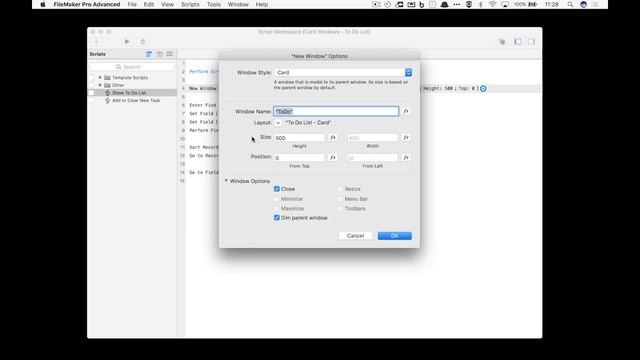Click the scripts pane middle view icon
The width and height of the screenshot is (640, 360).
[x=160, y=54]
